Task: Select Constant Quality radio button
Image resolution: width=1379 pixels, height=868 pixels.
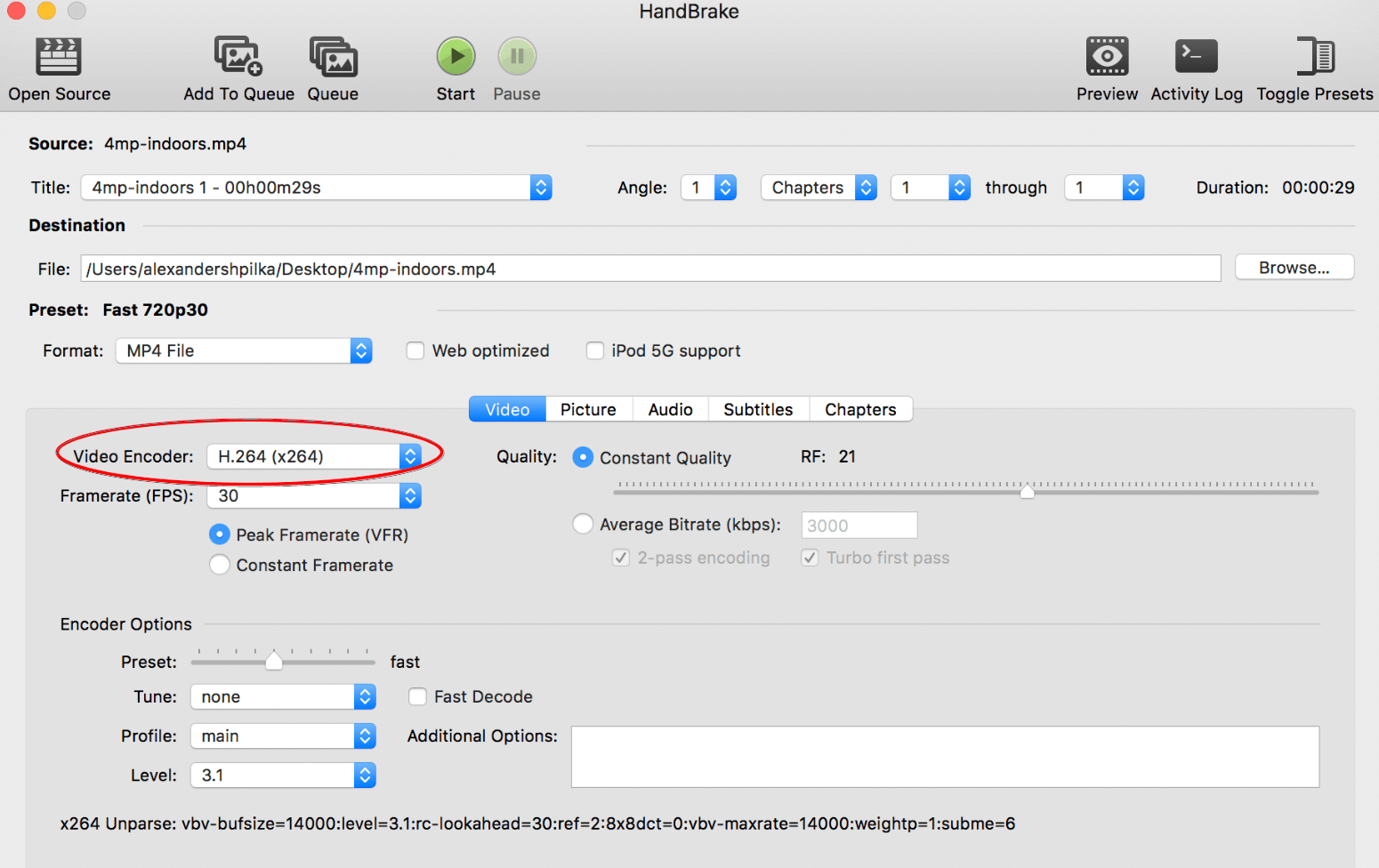Action: pos(583,457)
